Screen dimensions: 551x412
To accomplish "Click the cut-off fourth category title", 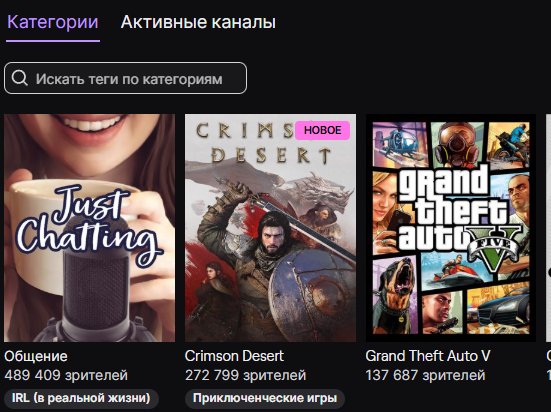I will tap(549, 356).
